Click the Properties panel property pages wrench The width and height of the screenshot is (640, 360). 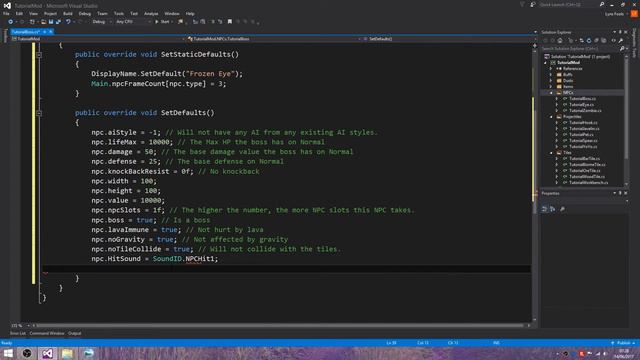point(562,209)
